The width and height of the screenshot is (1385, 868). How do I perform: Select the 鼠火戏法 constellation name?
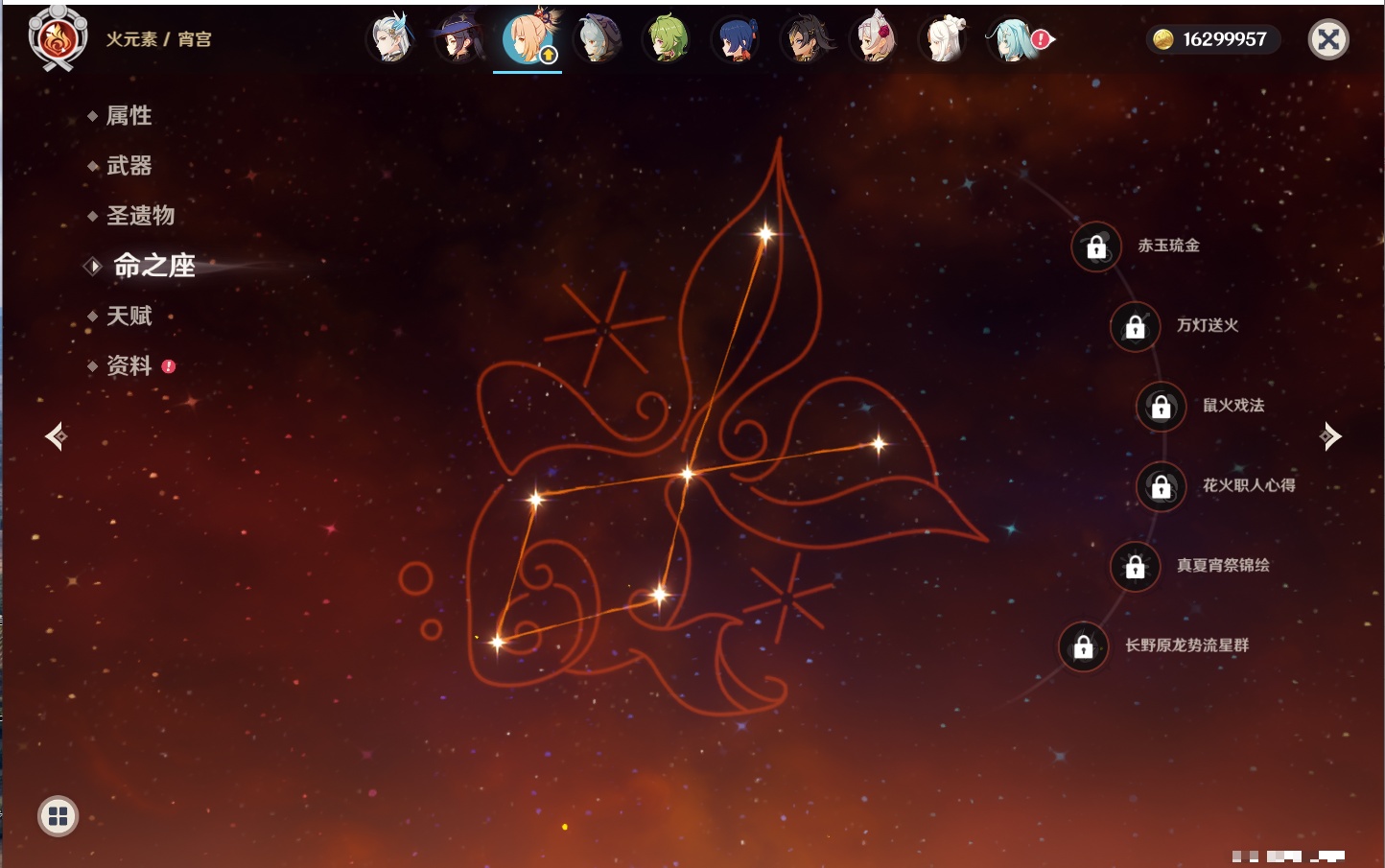(x=1233, y=405)
